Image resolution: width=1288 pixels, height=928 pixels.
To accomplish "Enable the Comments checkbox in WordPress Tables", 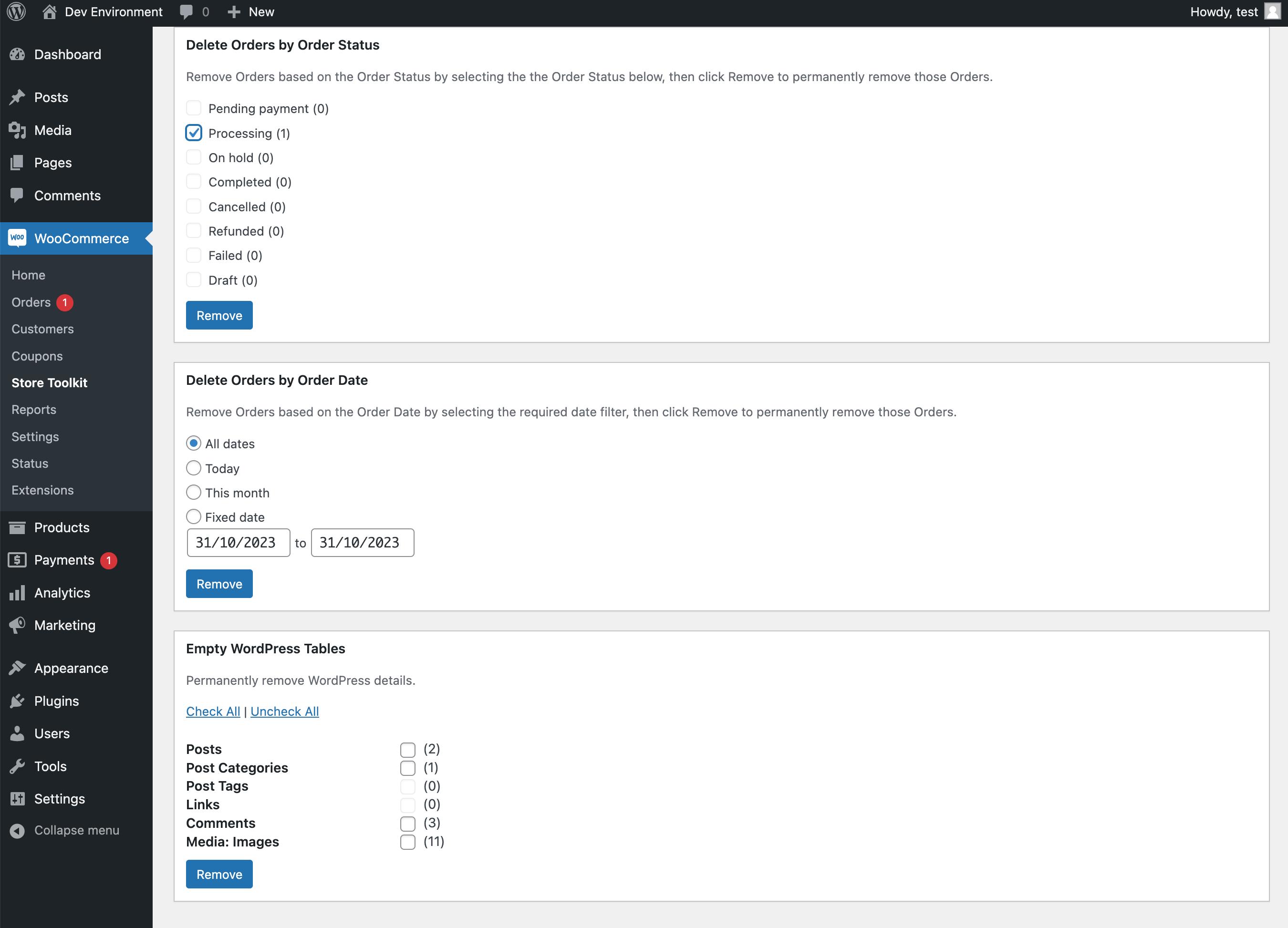I will (x=407, y=823).
